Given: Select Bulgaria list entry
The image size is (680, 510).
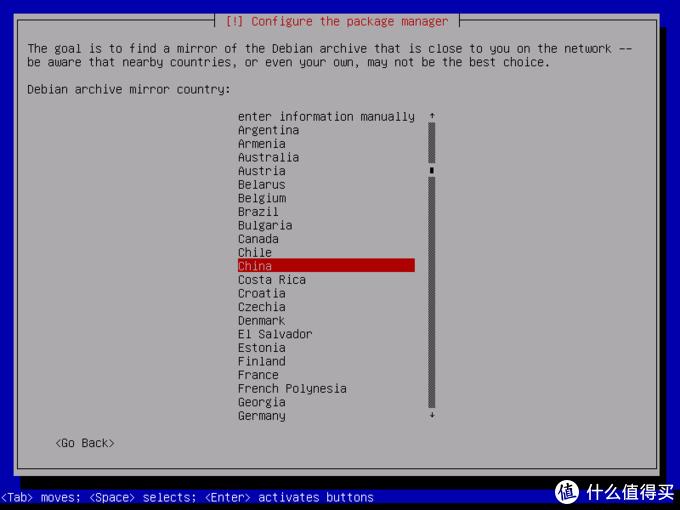Looking at the screenshot, I should pyautogui.click(x=265, y=226).
